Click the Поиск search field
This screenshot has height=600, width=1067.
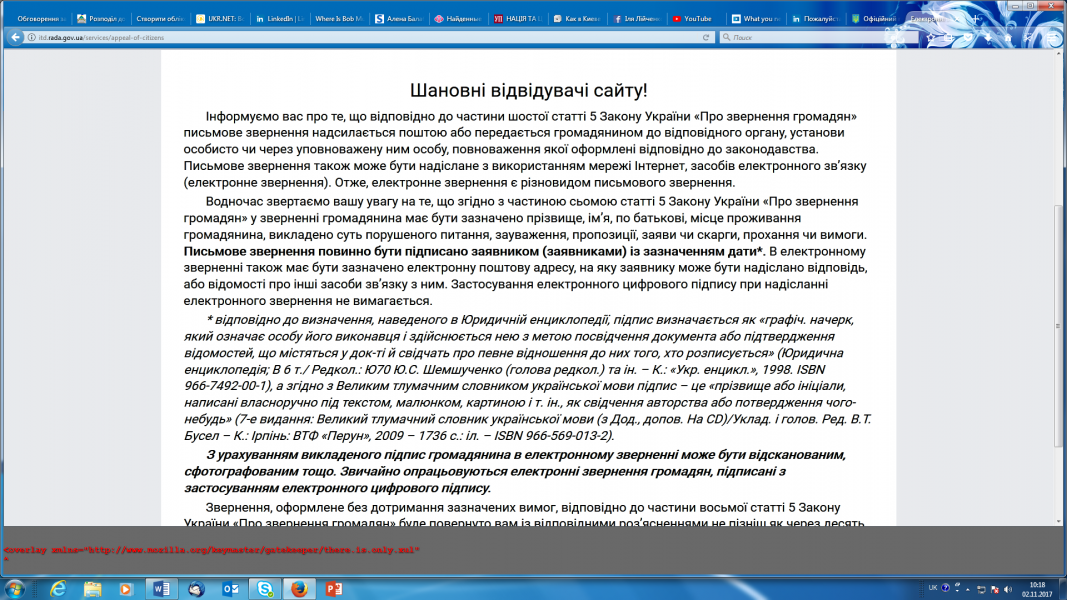click(817, 37)
